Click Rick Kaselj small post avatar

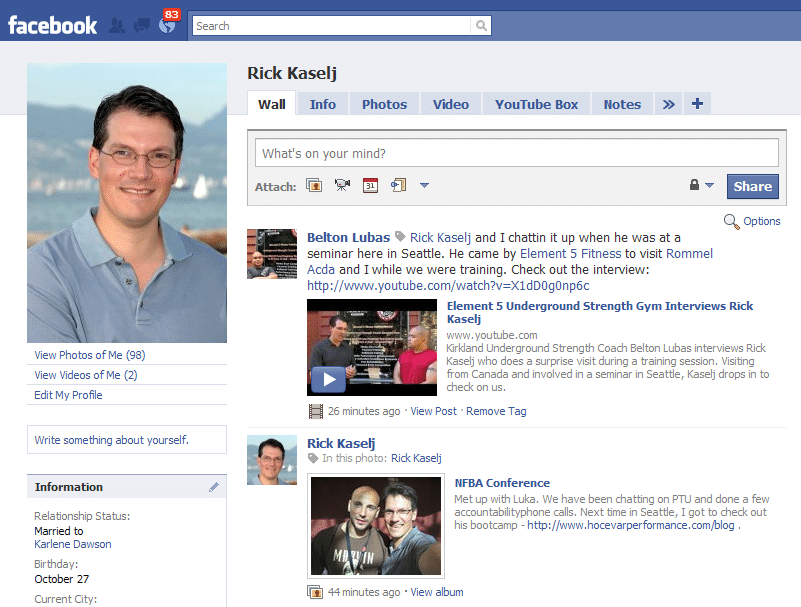272,460
